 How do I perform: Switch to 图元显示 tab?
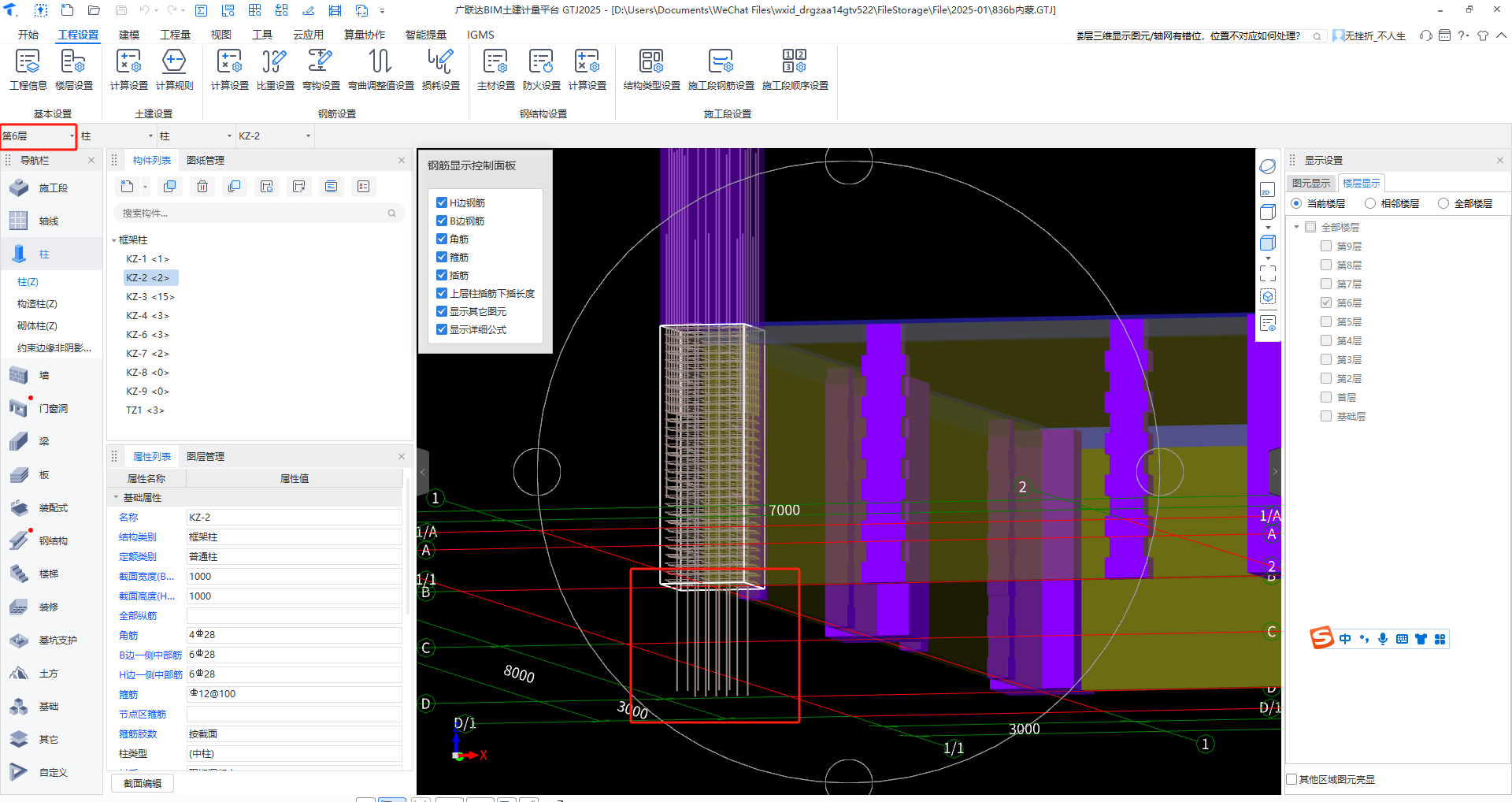click(x=1311, y=183)
